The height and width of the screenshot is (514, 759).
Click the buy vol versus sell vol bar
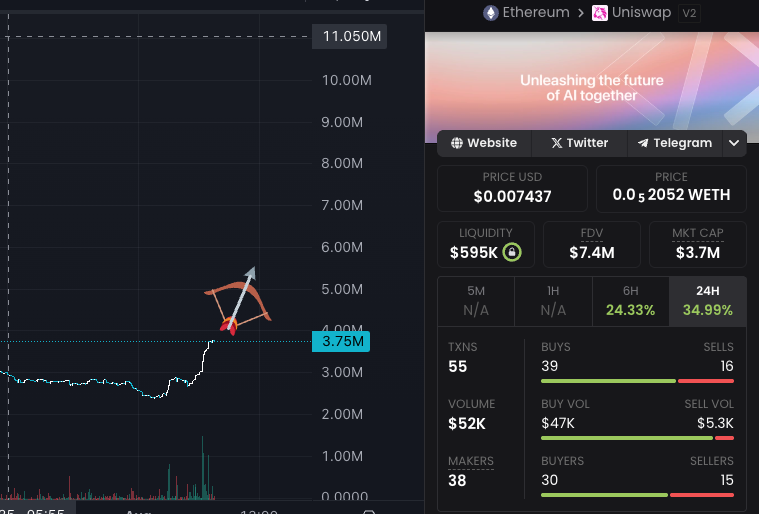637,438
